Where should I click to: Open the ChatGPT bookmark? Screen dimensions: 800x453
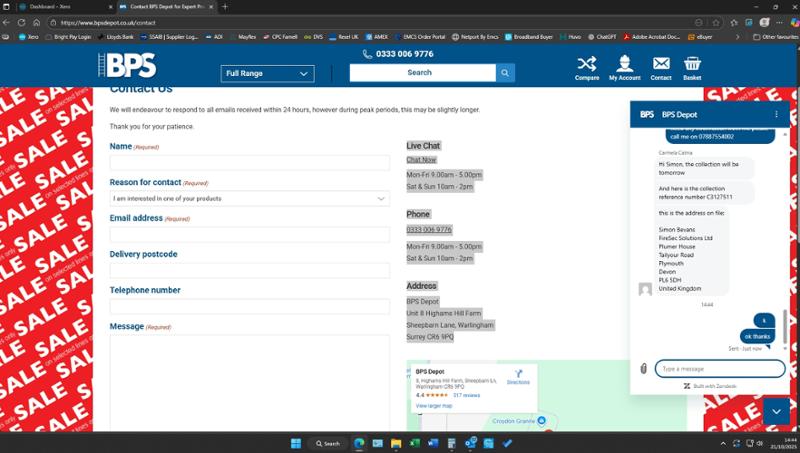tap(602, 37)
